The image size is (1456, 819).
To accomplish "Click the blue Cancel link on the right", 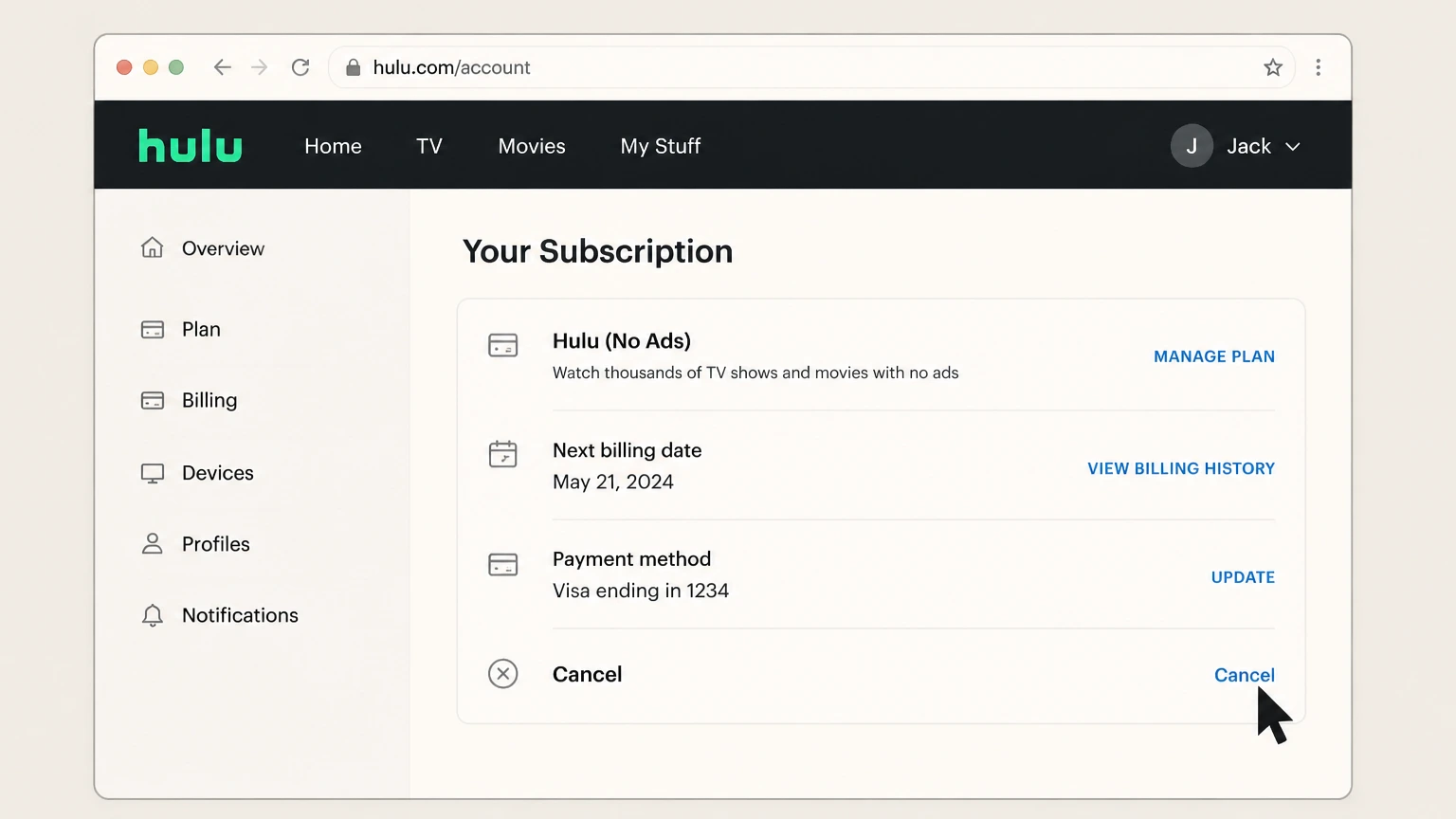I will coord(1244,675).
